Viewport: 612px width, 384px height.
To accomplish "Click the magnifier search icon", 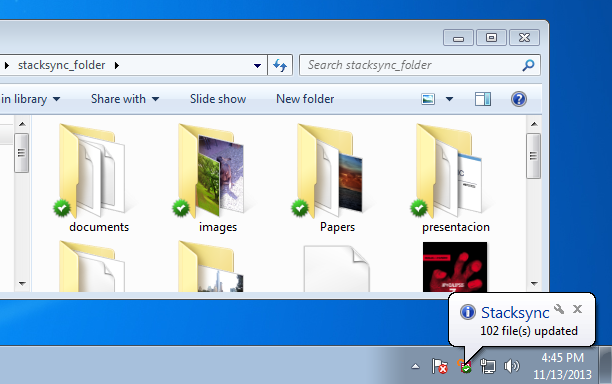I will [528, 65].
